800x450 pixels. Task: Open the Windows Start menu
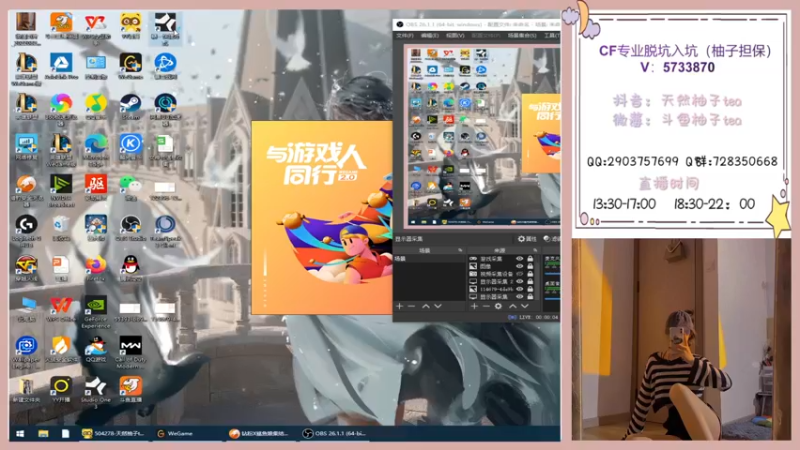click(20, 434)
